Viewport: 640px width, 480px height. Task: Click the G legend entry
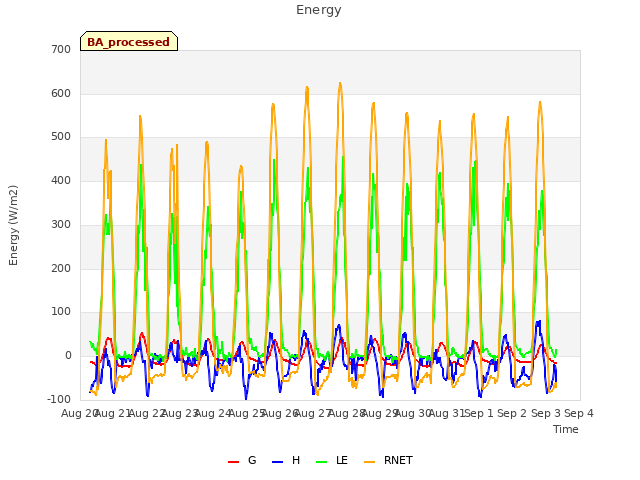(x=242, y=460)
